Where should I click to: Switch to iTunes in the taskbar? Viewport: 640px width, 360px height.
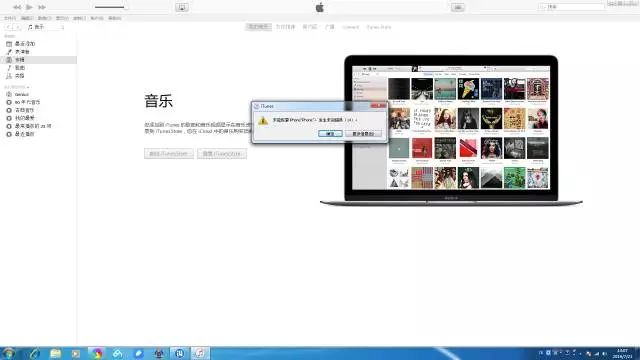(x=200, y=353)
